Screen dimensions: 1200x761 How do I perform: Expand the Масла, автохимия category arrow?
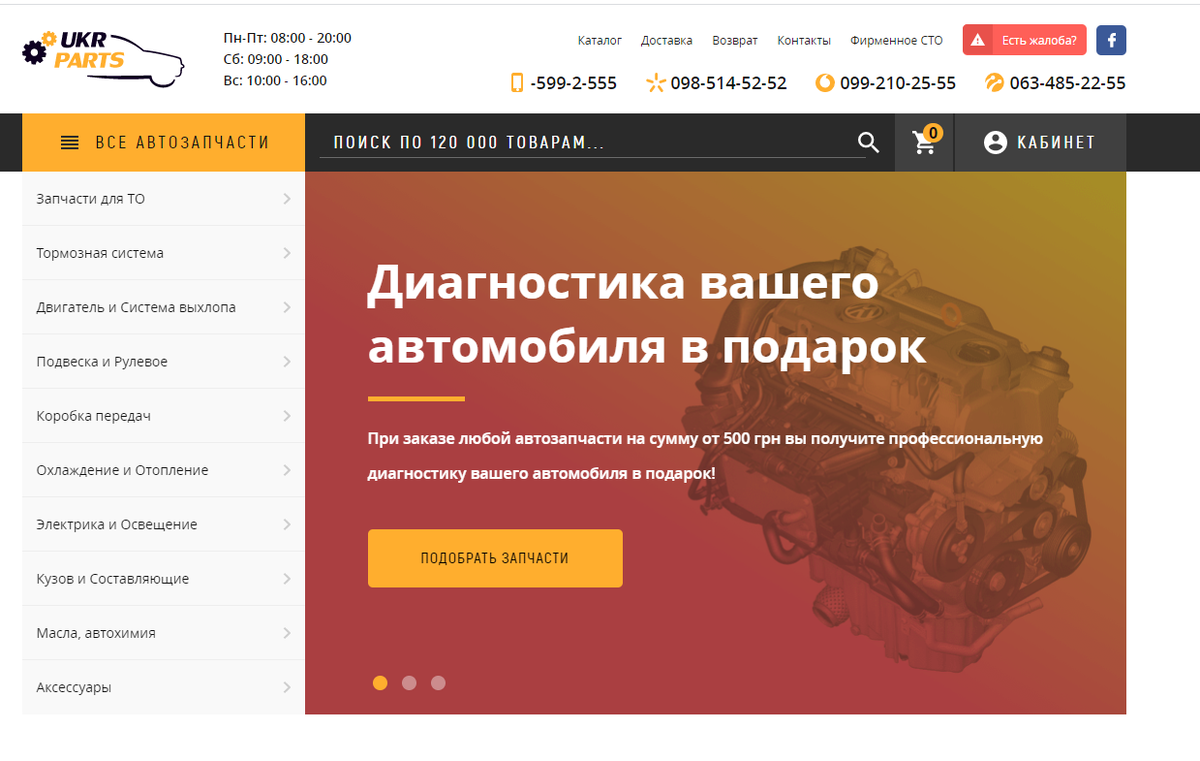tap(287, 633)
